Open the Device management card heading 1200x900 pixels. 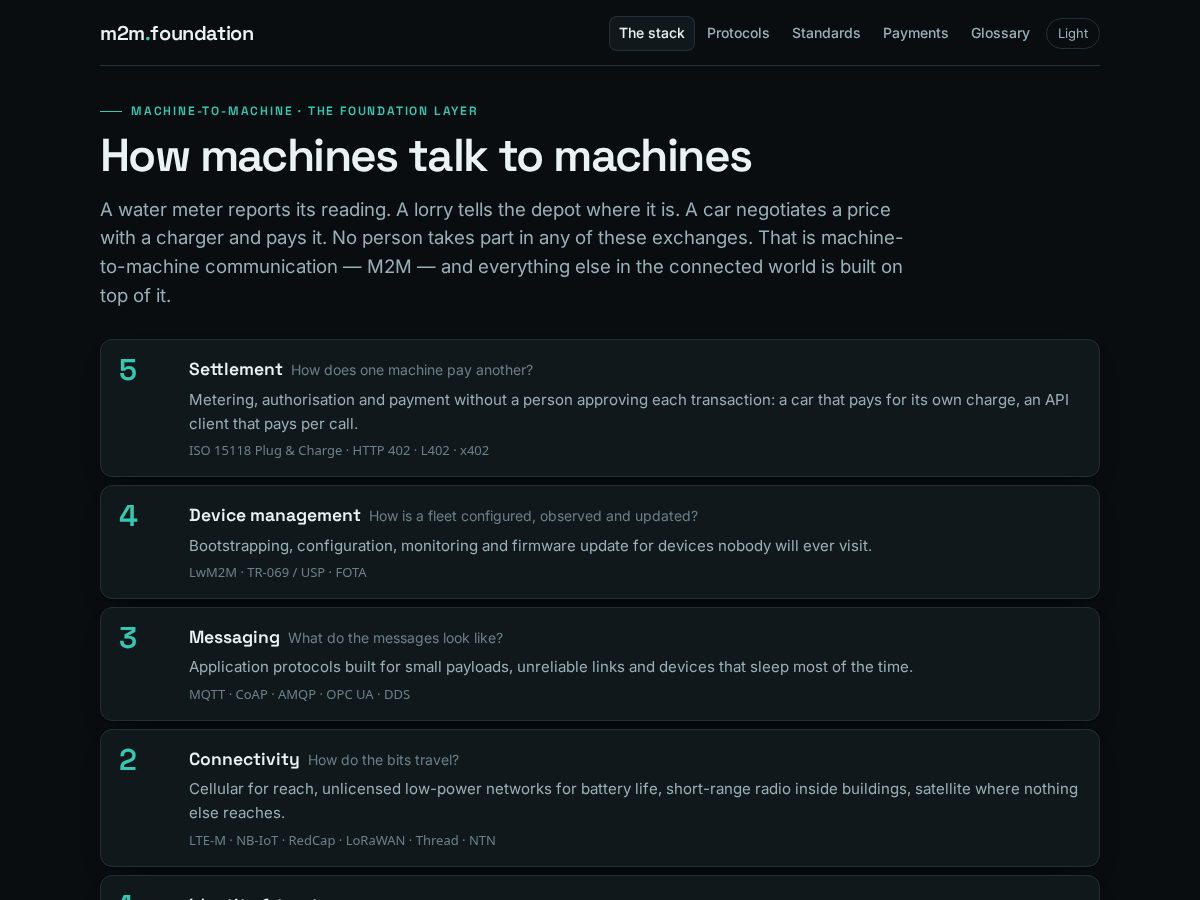(x=275, y=515)
